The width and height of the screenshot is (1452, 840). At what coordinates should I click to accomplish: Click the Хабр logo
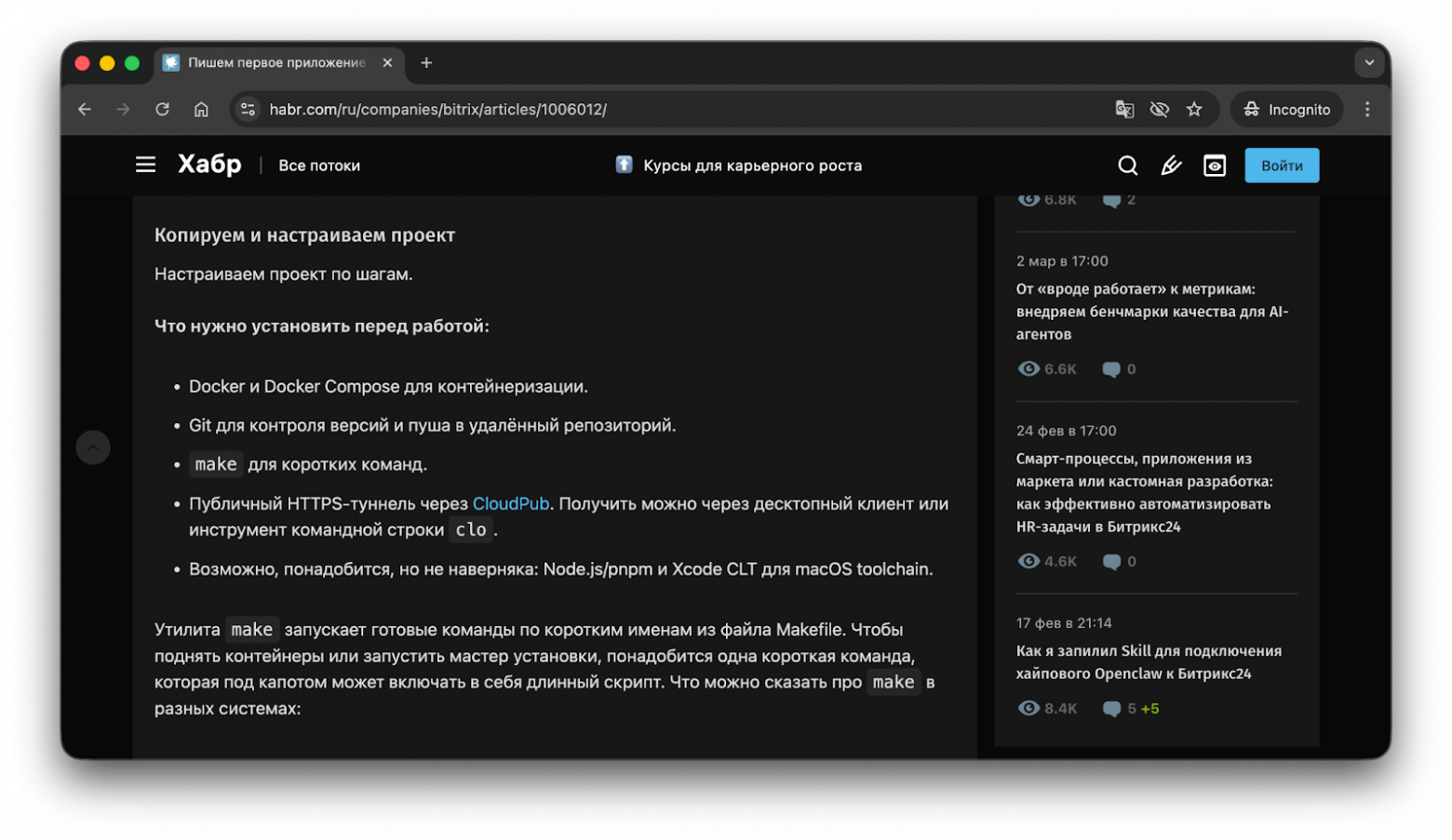(x=209, y=164)
